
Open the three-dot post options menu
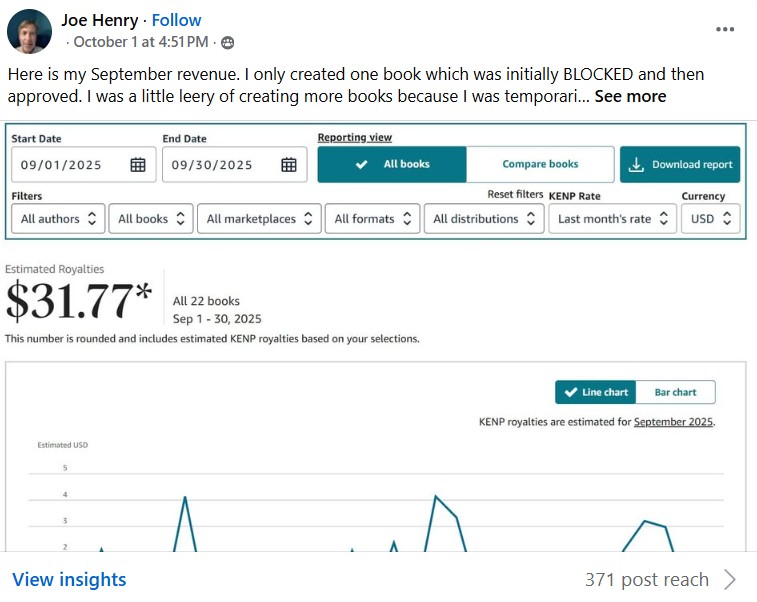[x=725, y=29]
